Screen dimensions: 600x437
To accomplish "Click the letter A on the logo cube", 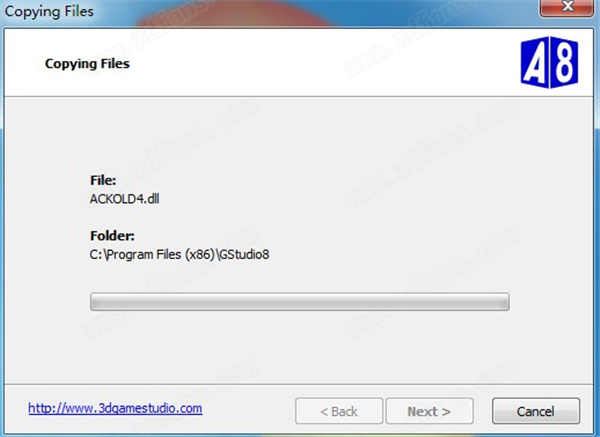I will tap(535, 63).
